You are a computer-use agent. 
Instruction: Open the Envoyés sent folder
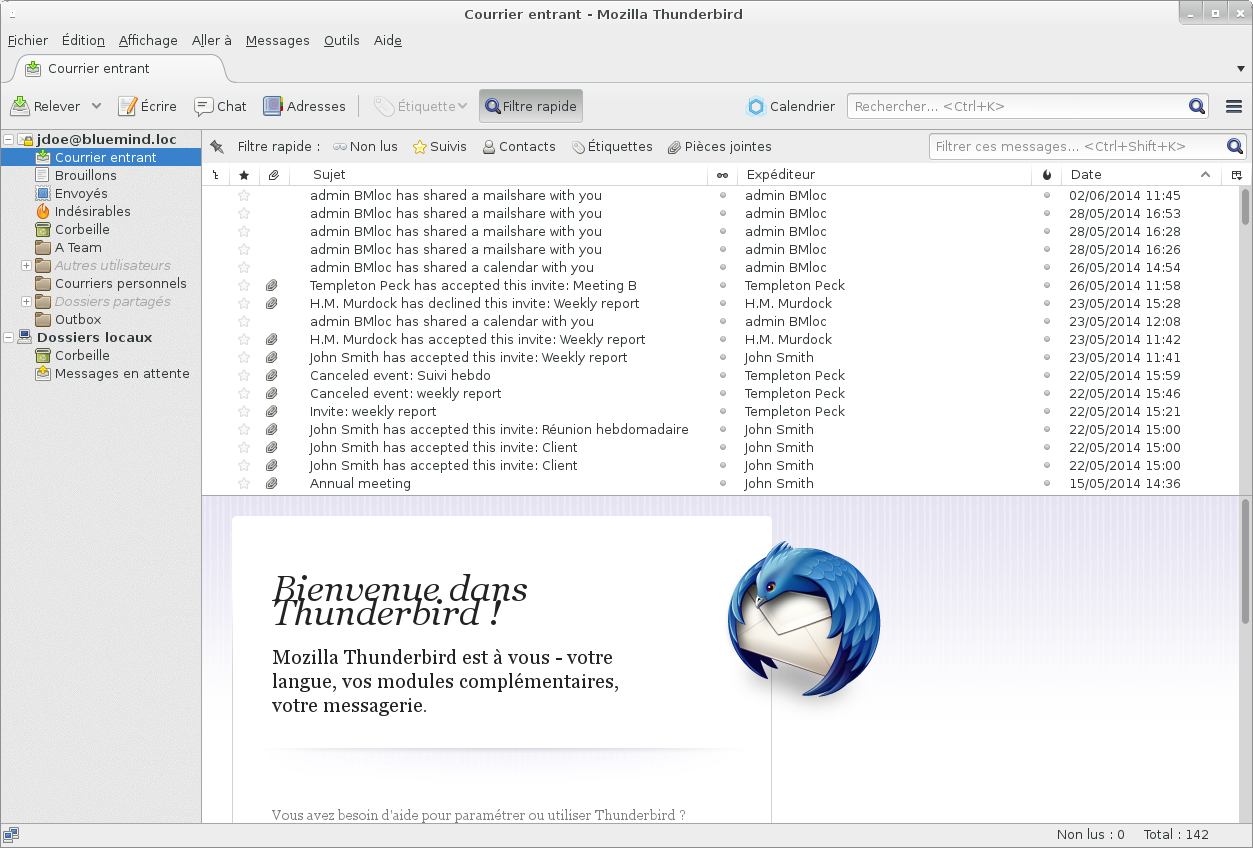coord(81,194)
